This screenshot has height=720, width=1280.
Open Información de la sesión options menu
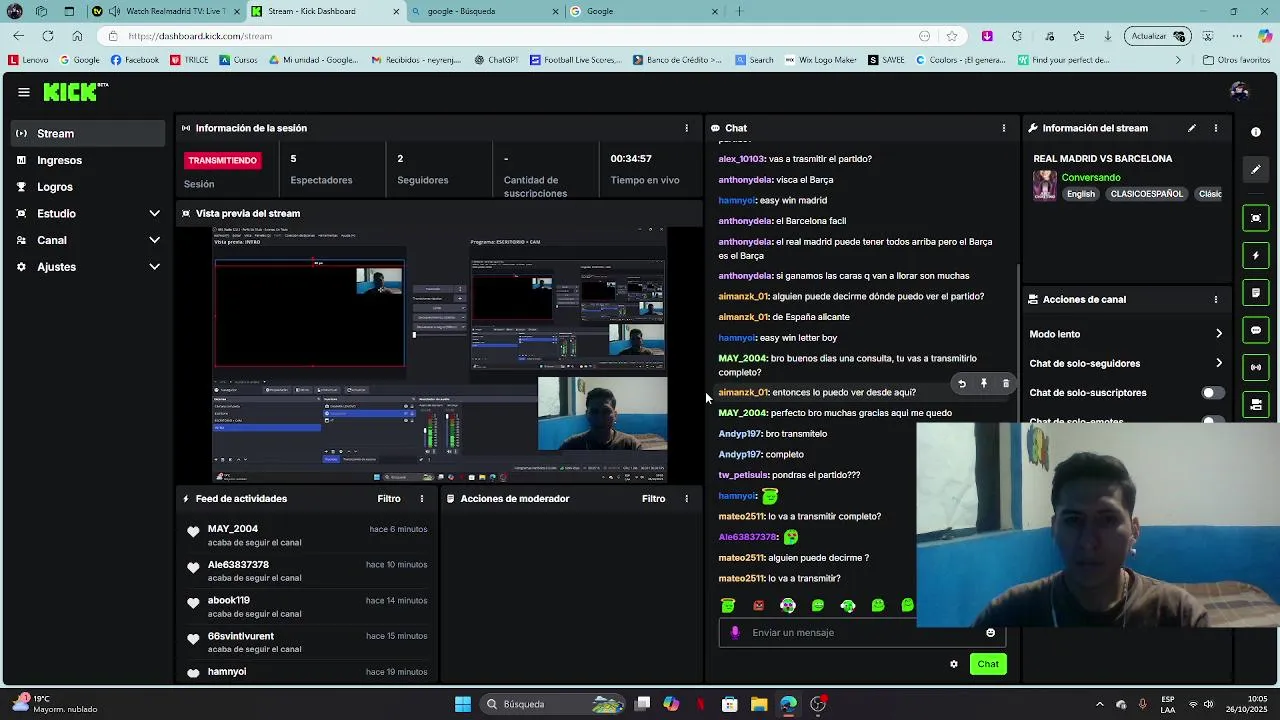tap(686, 128)
